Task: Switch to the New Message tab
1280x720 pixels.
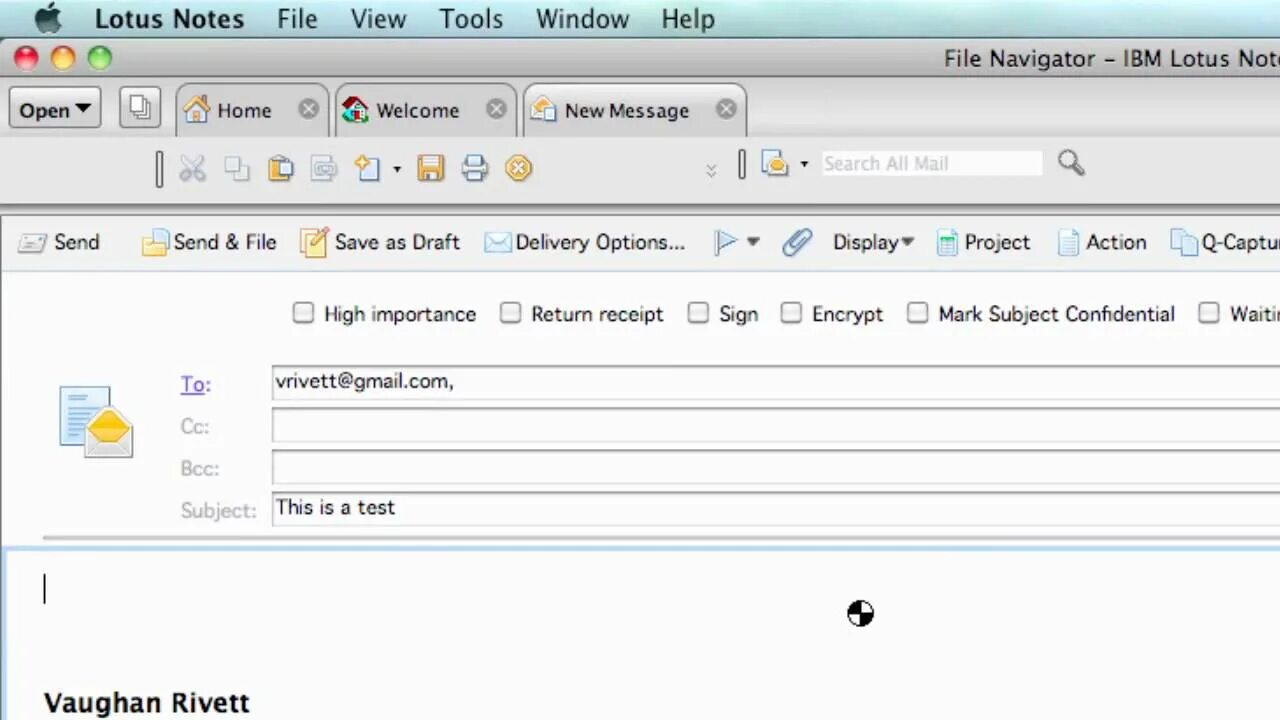Action: pos(634,110)
